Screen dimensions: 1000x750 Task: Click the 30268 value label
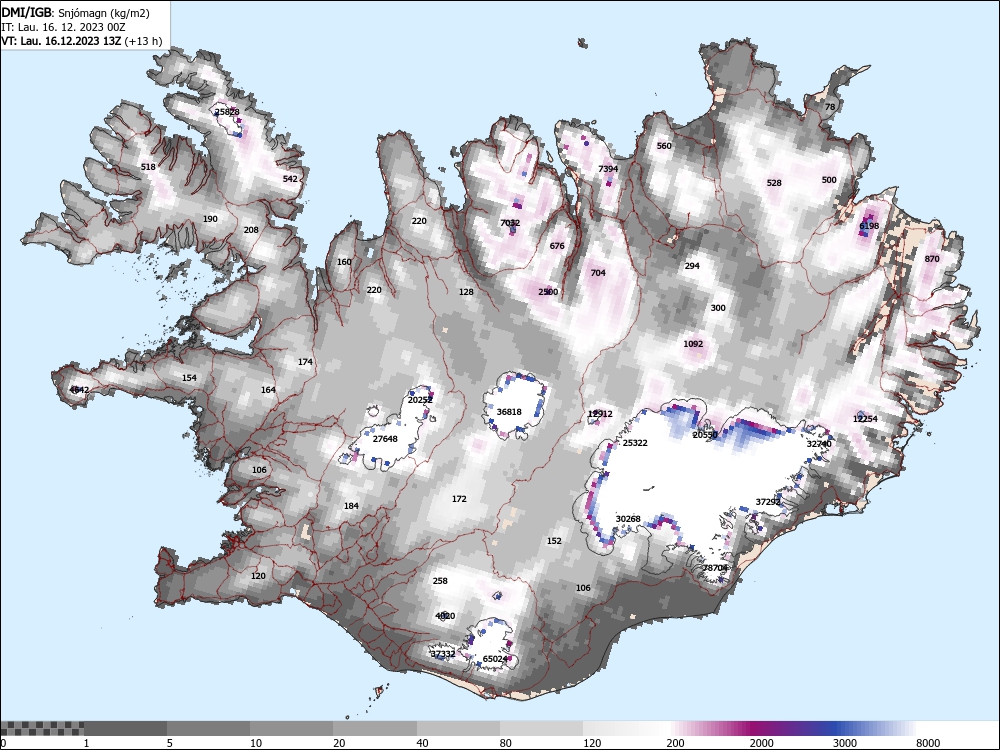628,519
